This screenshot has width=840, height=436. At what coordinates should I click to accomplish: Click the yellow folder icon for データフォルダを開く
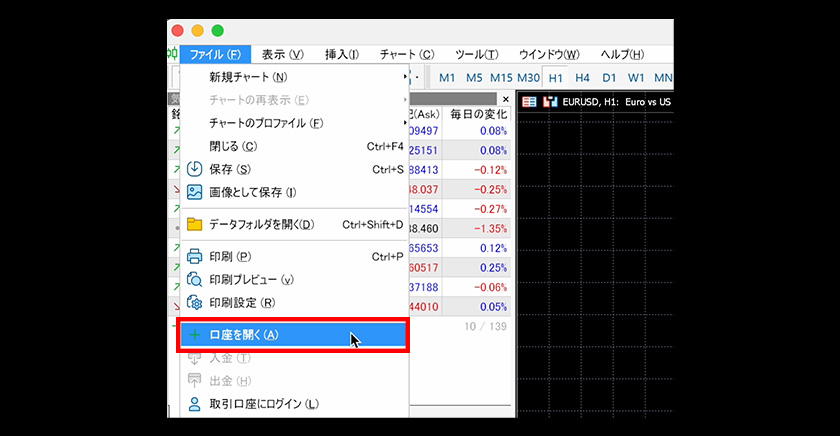[x=195, y=224]
